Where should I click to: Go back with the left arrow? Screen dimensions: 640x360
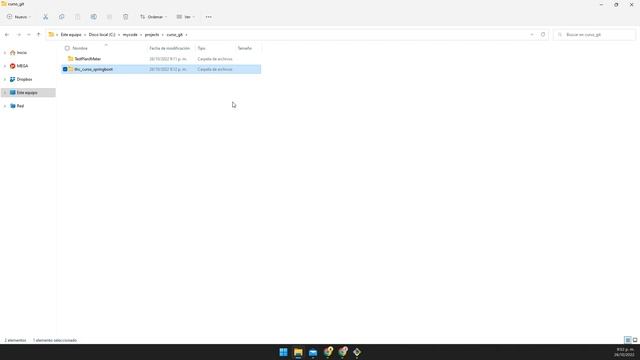[7, 35]
